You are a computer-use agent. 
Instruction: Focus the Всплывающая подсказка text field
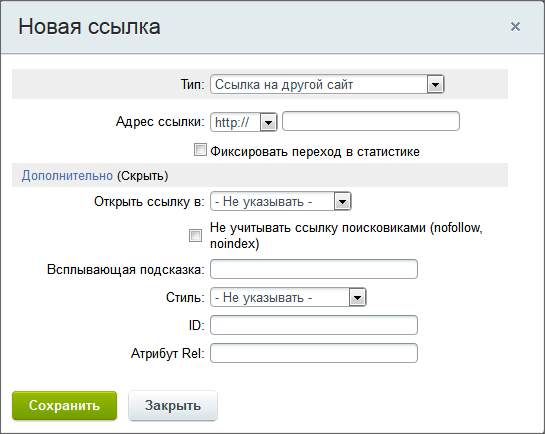click(314, 269)
